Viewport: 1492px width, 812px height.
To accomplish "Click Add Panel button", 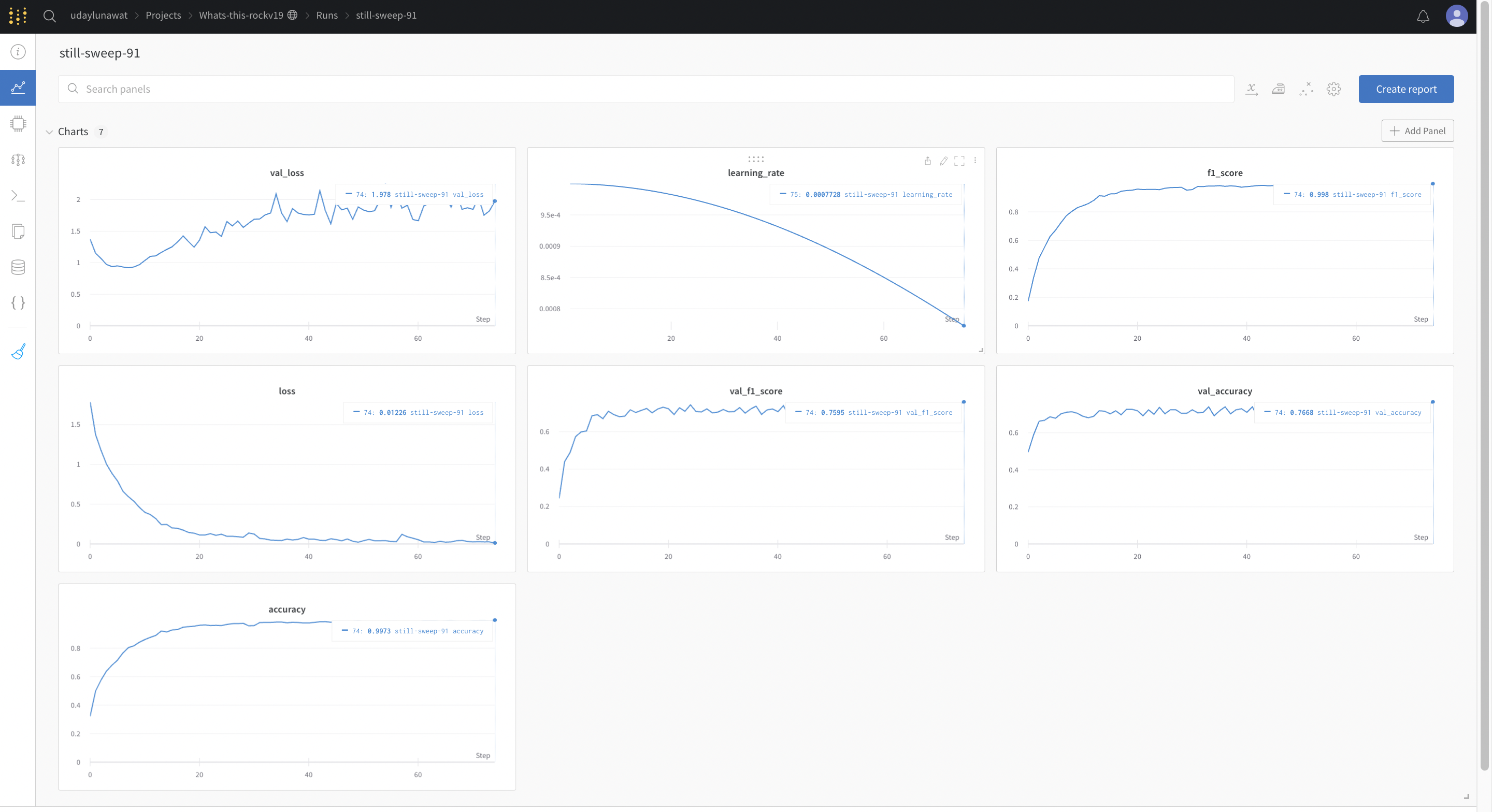I will pyautogui.click(x=1417, y=131).
